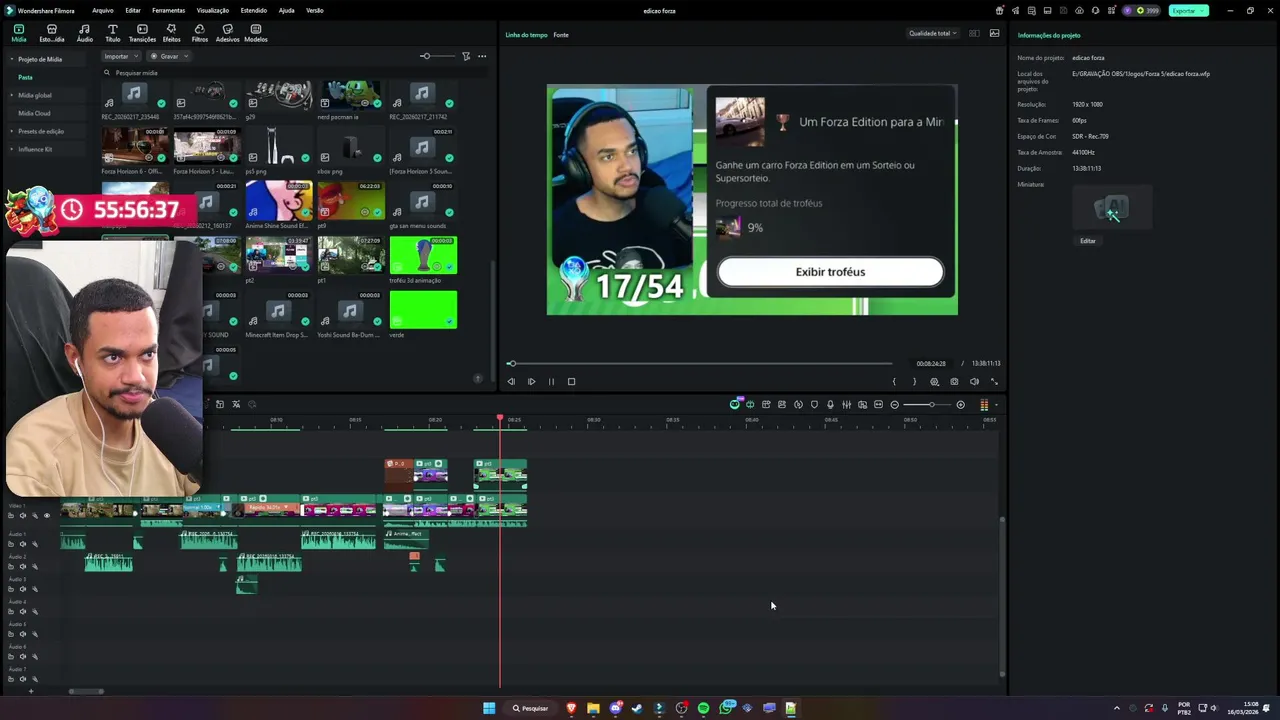Open the Título panel
This screenshot has height=720, width=1280.
point(113,33)
